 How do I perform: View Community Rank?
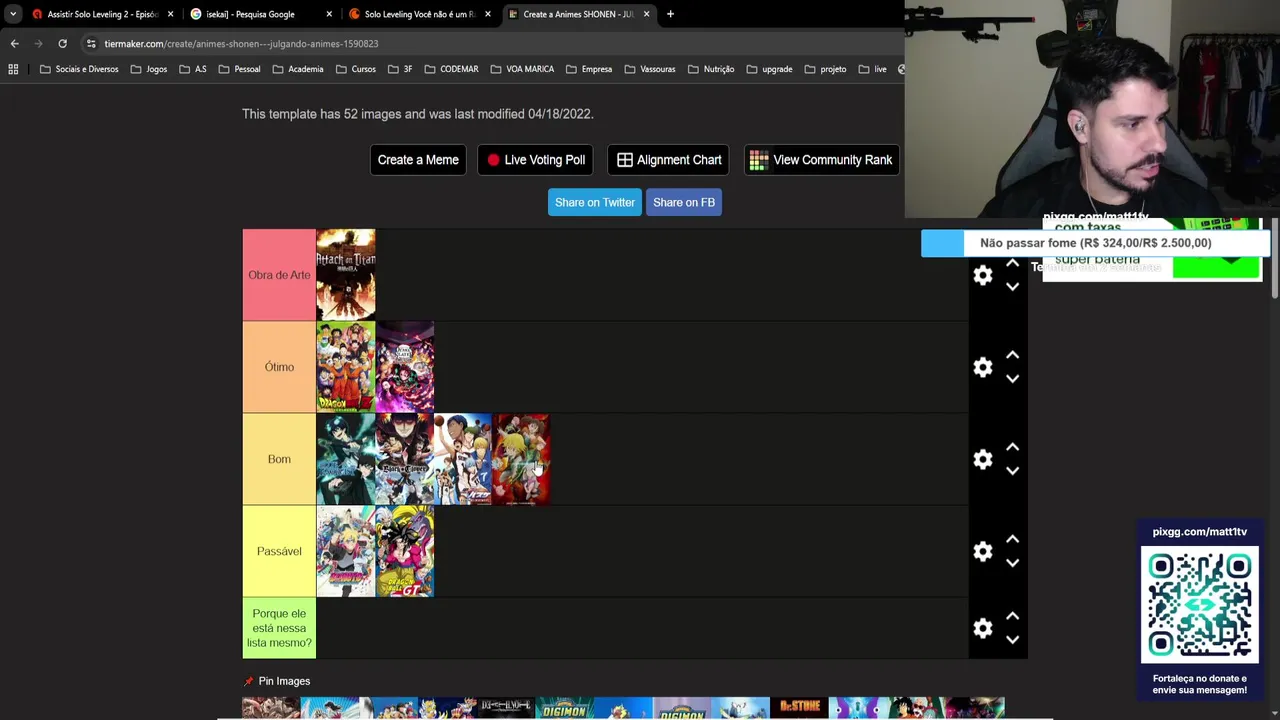click(822, 160)
